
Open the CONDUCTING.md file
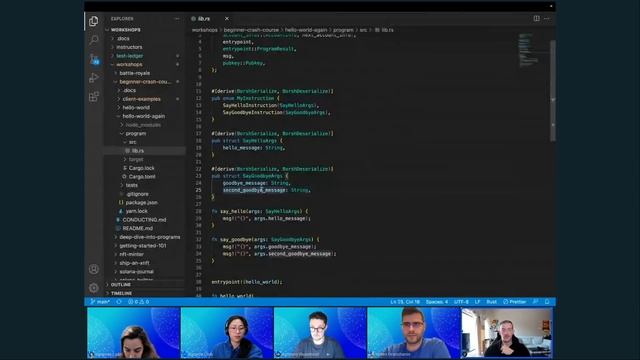(x=144, y=220)
